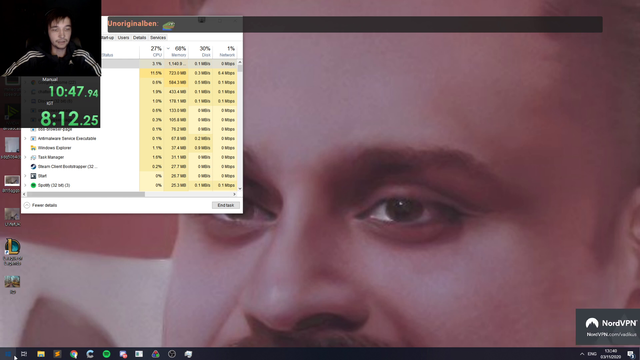The width and height of the screenshot is (640, 360).
Task: Open Task View from the taskbar
Action: pyautogui.click(x=24, y=354)
